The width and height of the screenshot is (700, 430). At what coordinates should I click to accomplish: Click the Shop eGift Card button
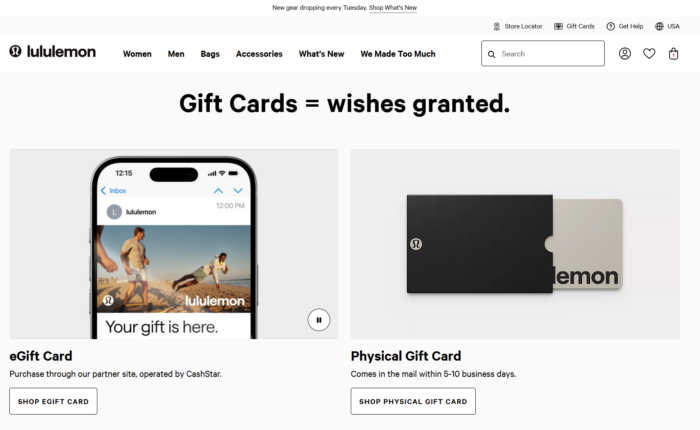[53, 401]
